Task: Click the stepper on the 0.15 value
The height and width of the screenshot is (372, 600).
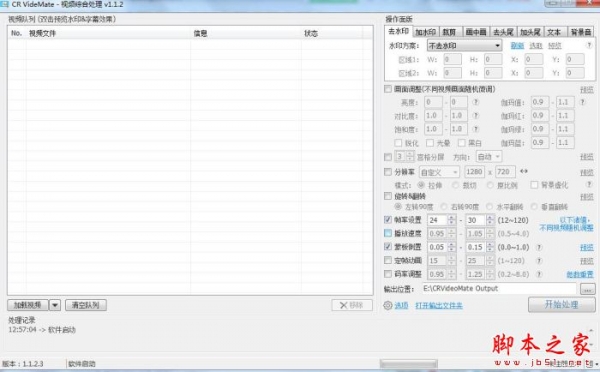Action: point(490,247)
